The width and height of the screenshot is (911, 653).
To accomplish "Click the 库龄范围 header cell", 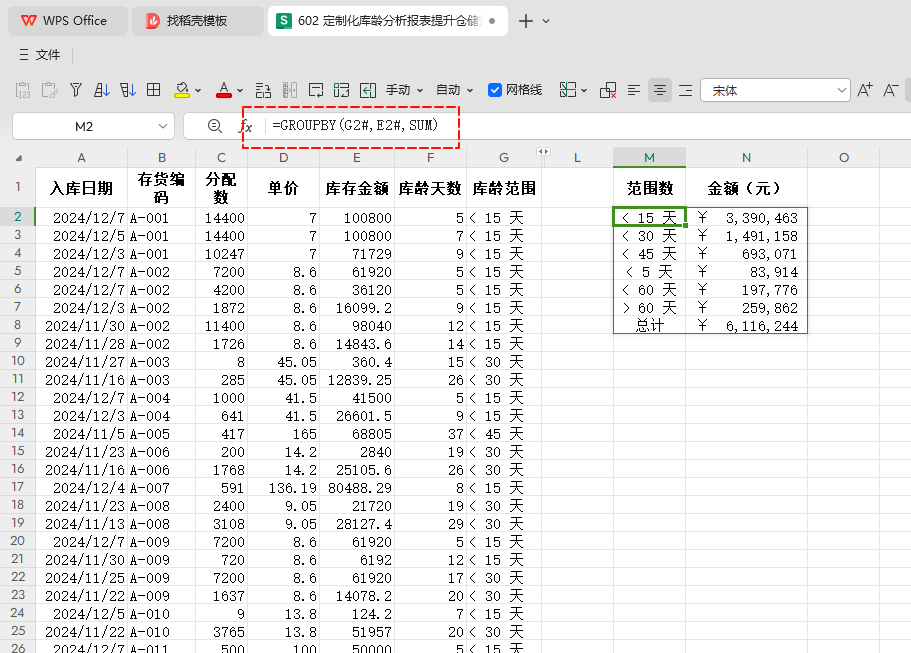I will pyautogui.click(x=504, y=188).
